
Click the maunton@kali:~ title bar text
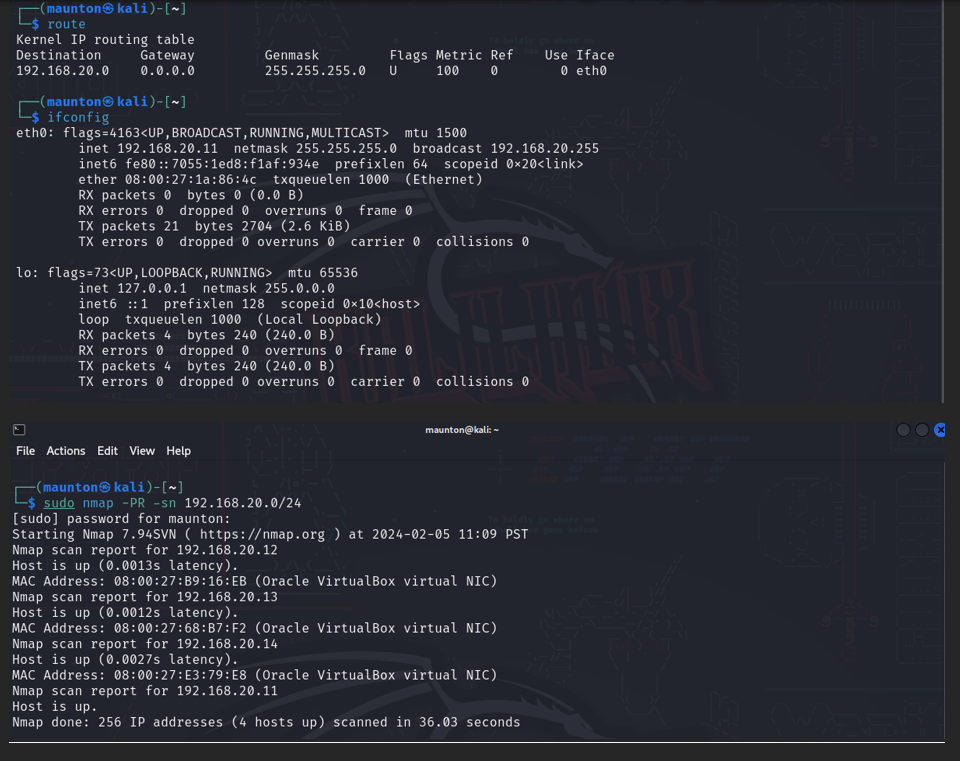coord(462,429)
